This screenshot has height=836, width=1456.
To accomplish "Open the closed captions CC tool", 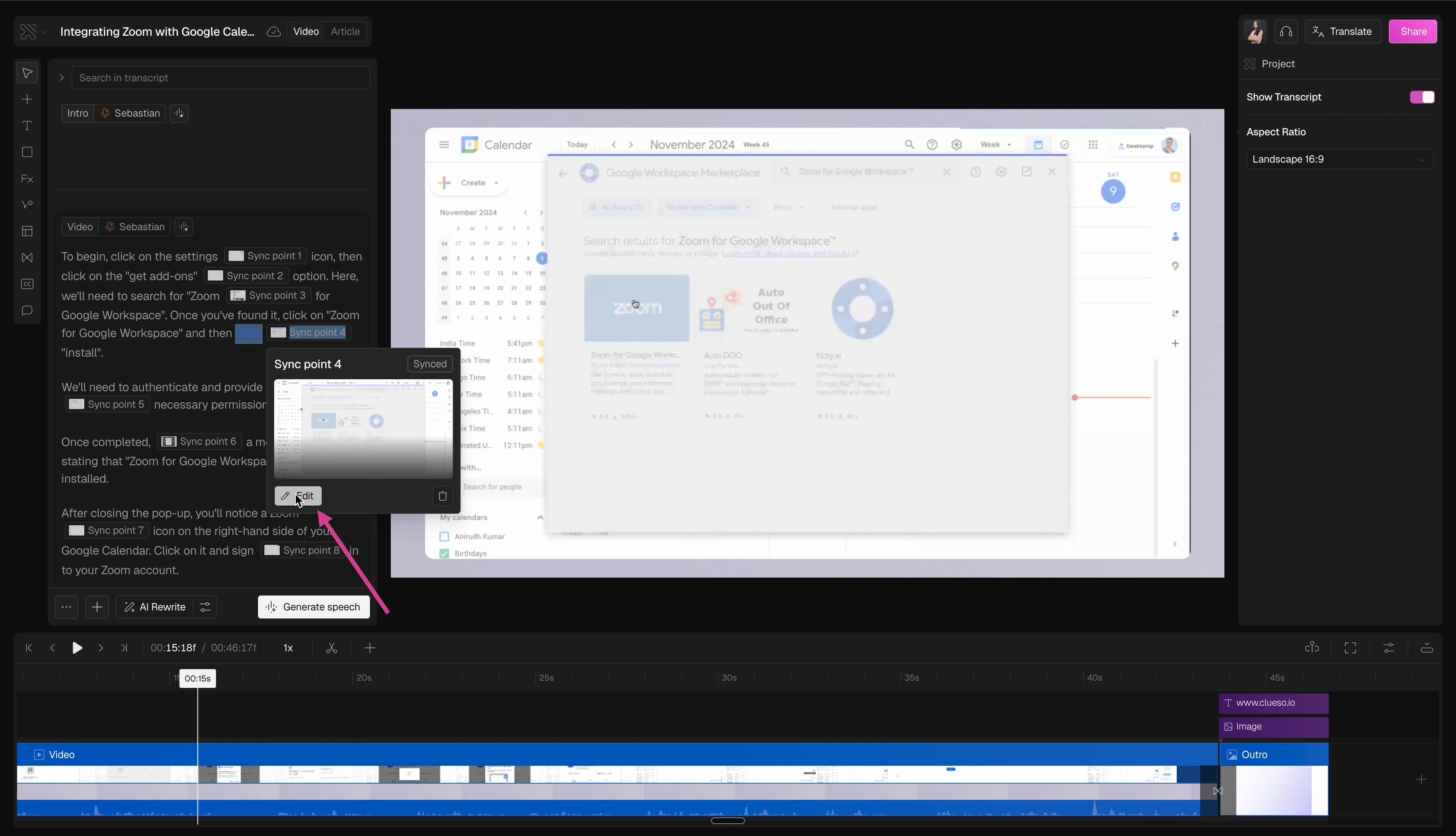I will [27, 284].
